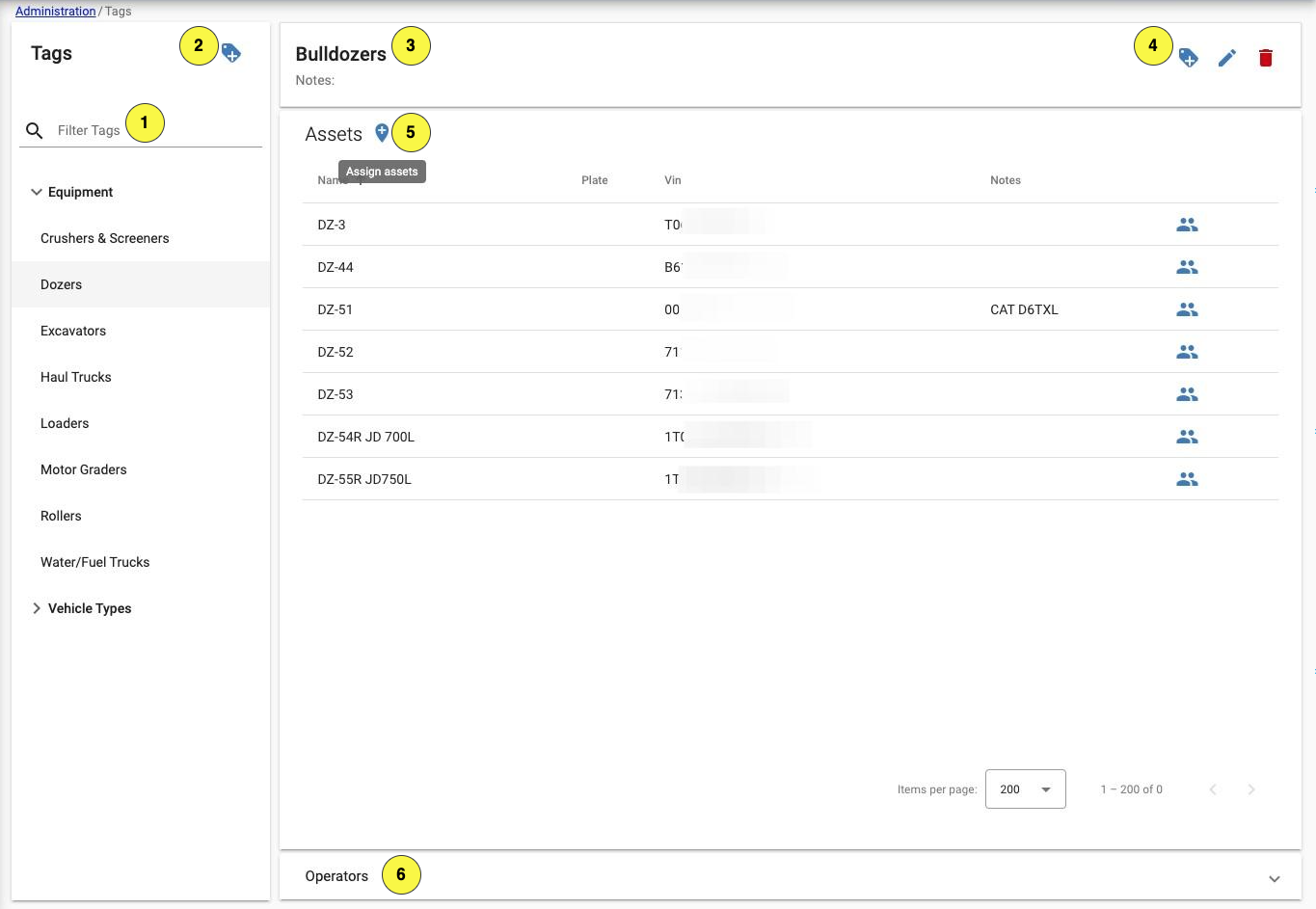Click the DZ-55R JD750L asset name
The height and width of the screenshot is (909, 1316).
point(364,479)
